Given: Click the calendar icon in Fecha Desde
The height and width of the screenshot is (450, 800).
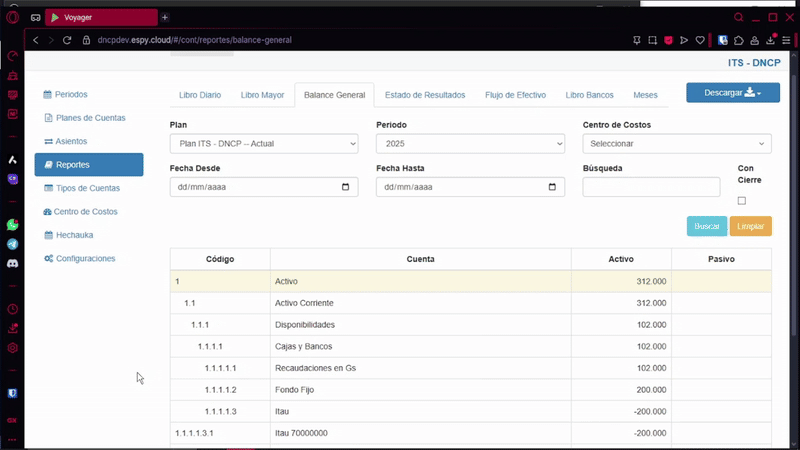Looking at the screenshot, I should (x=346, y=187).
